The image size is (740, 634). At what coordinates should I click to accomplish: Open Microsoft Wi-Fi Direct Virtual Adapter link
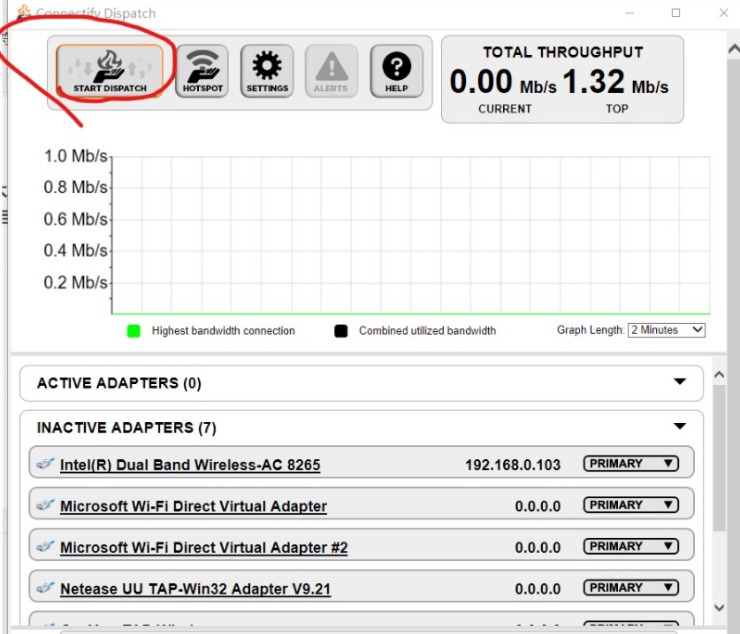point(193,506)
